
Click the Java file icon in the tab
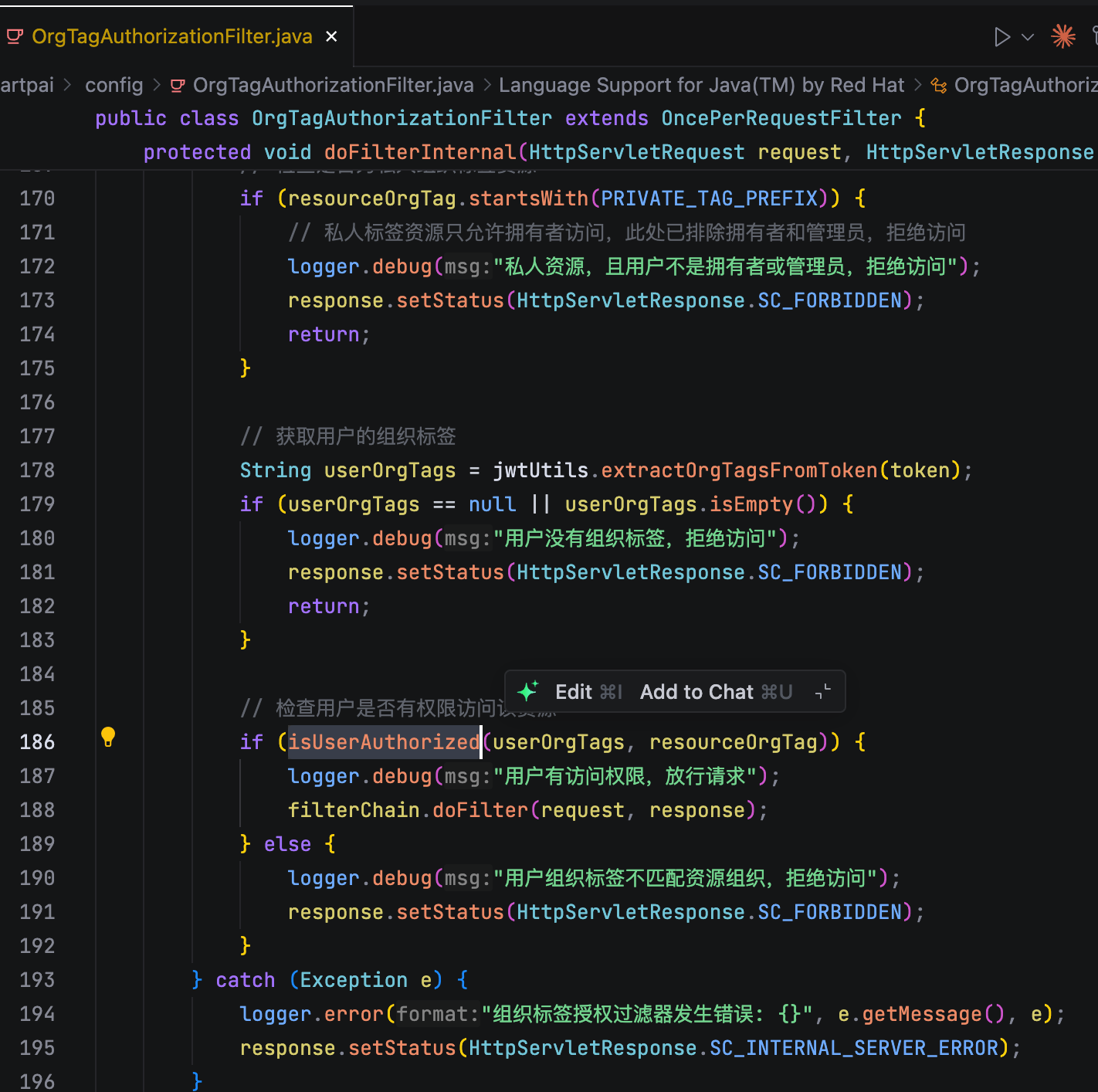(15, 36)
